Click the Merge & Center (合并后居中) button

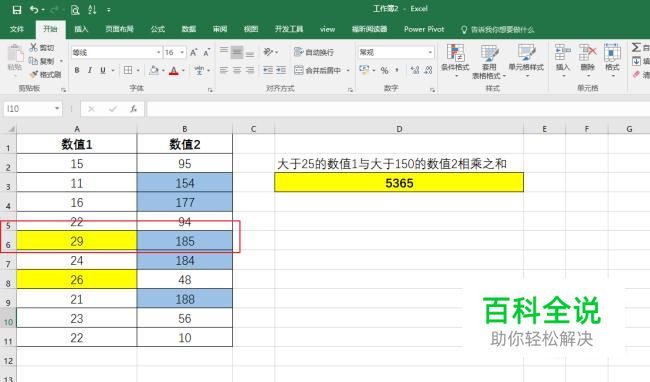pyautogui.click(x=318, y=70)
